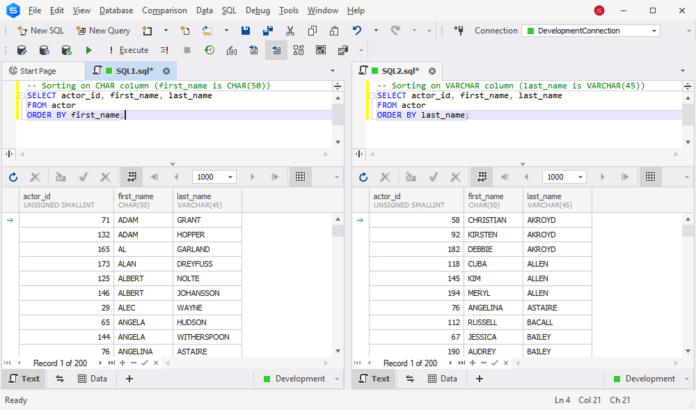Close the SQL2.sql tab
Screen dimensions: 696x410
click(x=432, y=71)
